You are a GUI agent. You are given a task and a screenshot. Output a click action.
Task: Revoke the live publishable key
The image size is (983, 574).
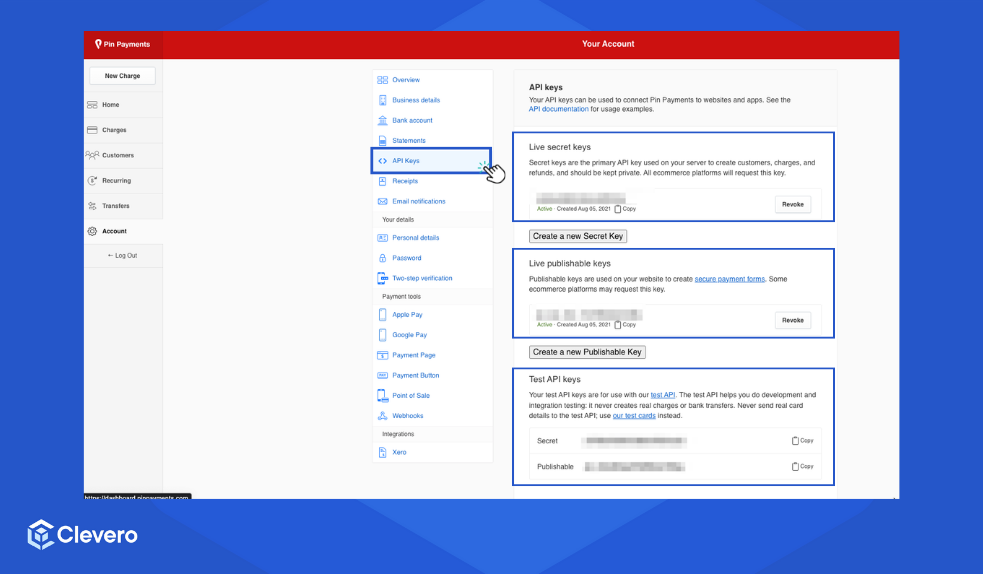point(792,320)
